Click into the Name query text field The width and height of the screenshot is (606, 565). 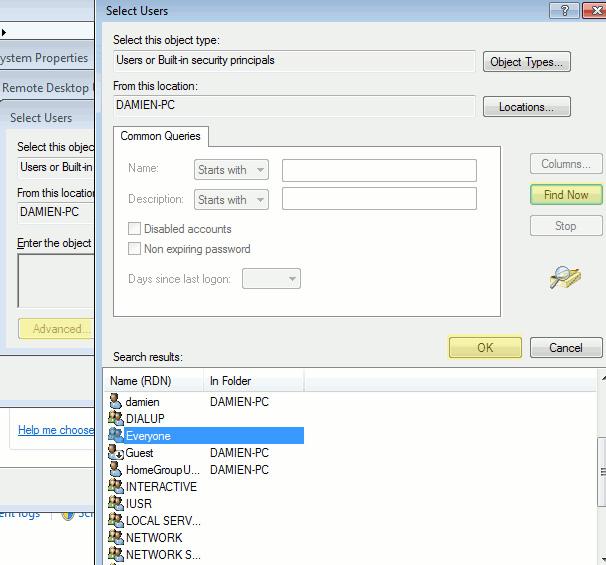[379, 170]
